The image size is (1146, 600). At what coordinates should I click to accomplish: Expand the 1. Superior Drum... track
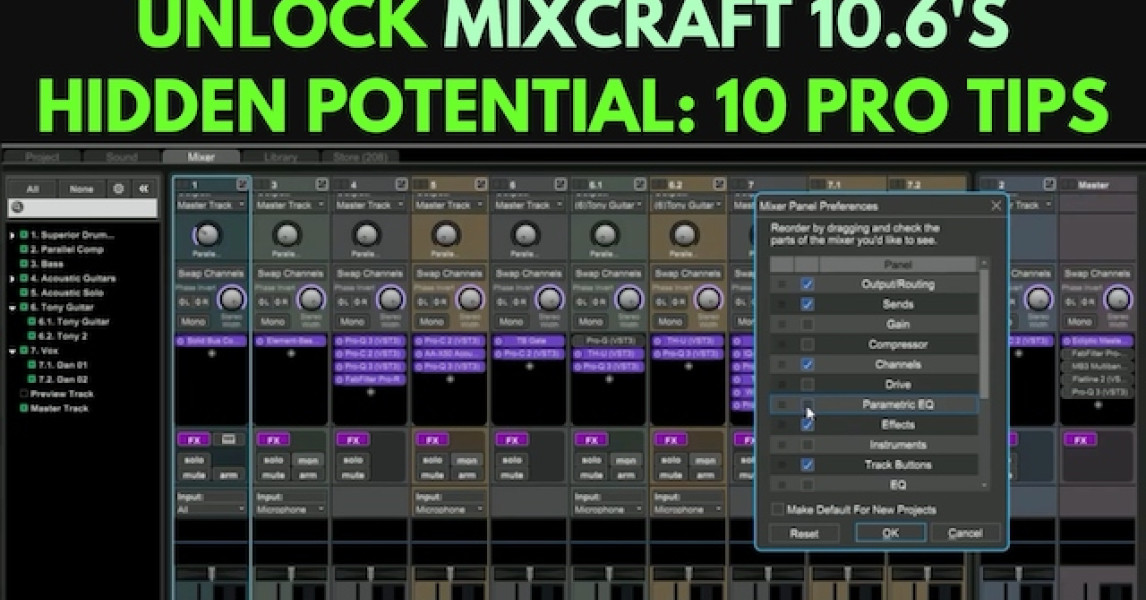point(12,235)
